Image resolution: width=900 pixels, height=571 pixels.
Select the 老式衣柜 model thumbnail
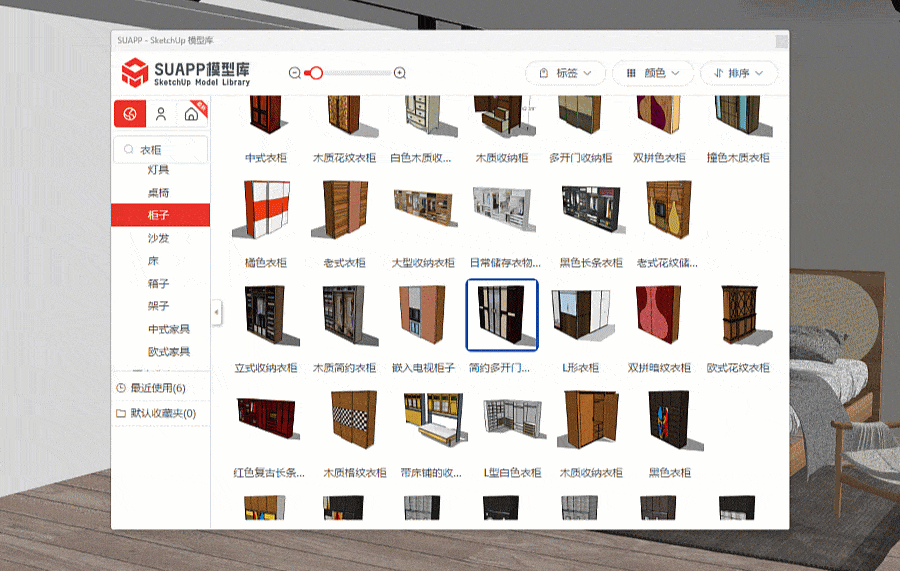tap(342, 209)
